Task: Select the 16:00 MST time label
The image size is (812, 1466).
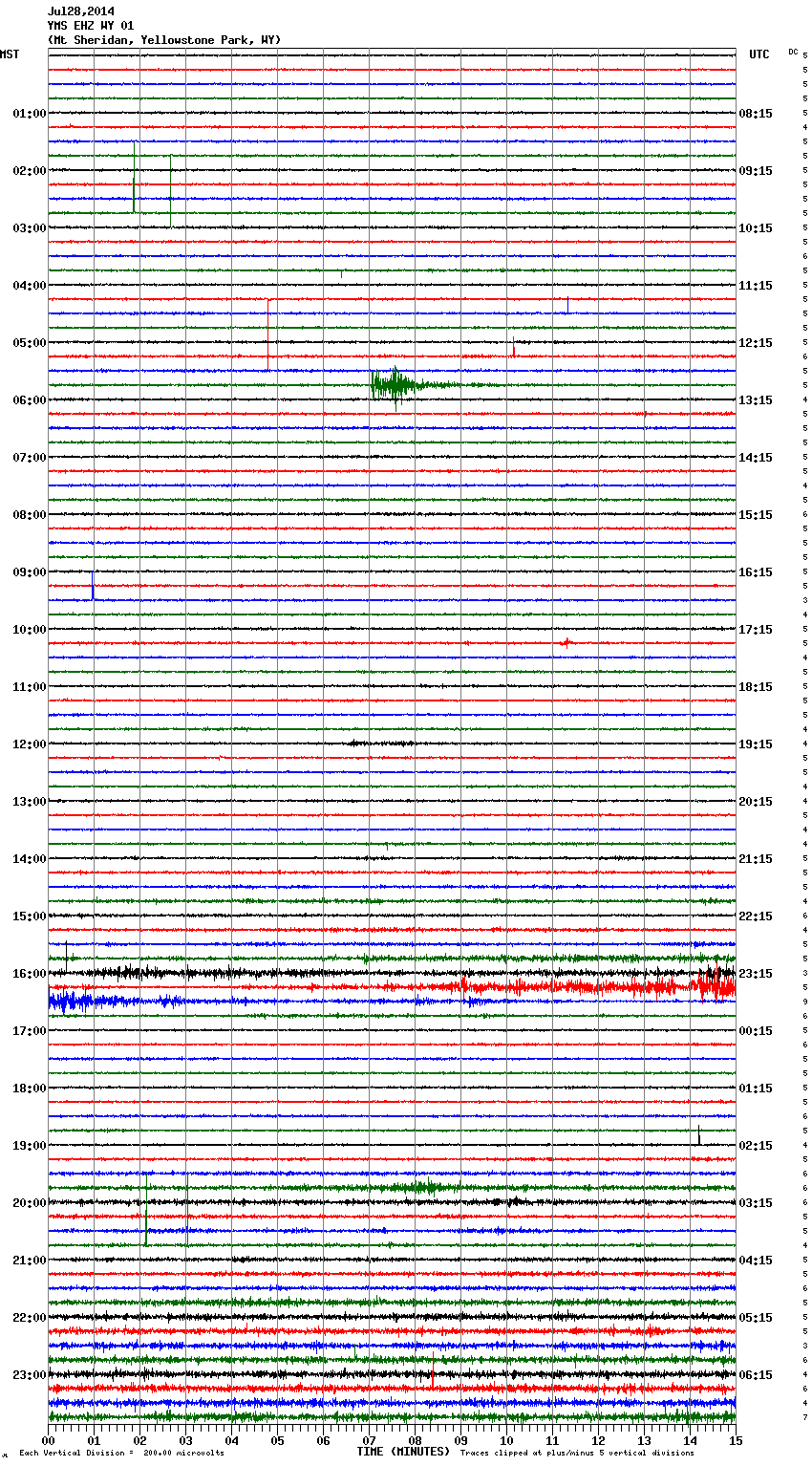Action: [29, 973]
